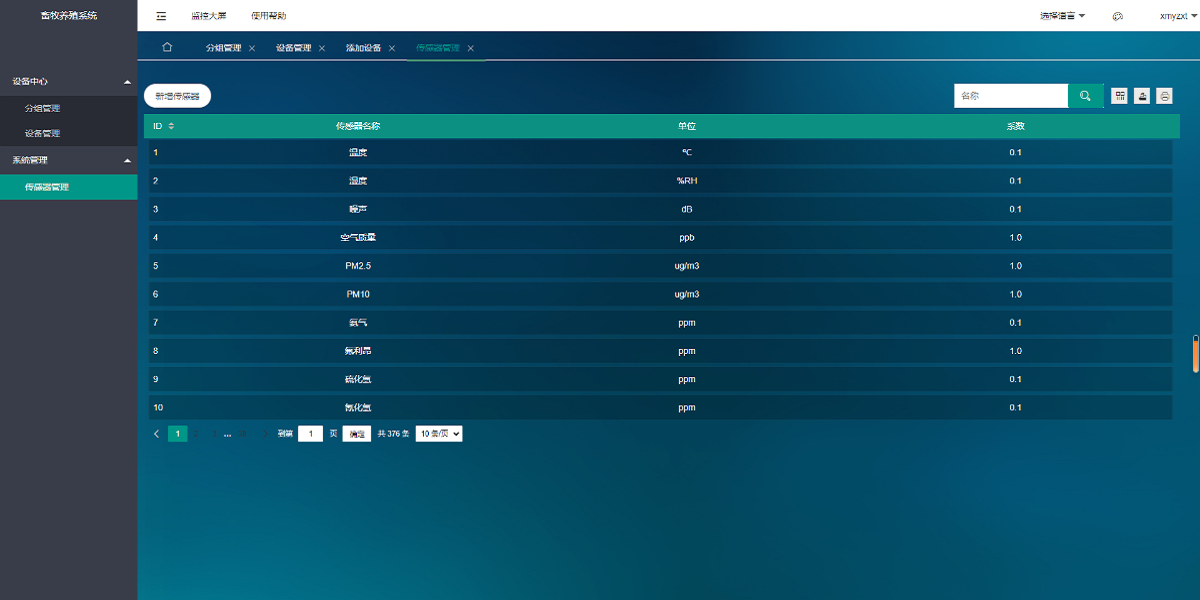Go to the home tab icon
The height and width of the screenshot is (600, 1200).
coord(167,47)
